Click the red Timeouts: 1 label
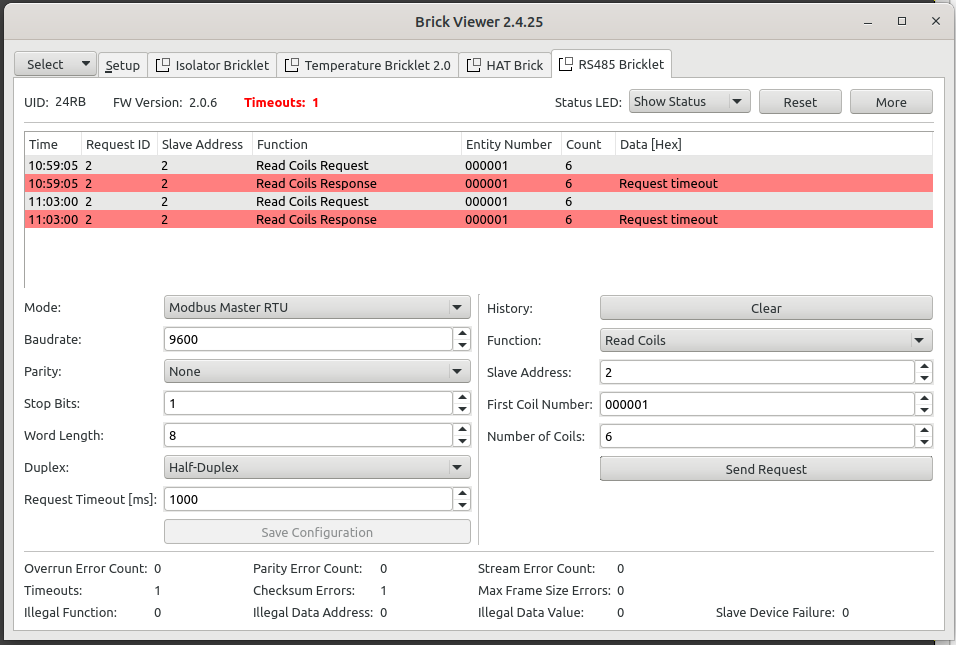Viewport: 956px width, 645px height. [x=281, y=102]
